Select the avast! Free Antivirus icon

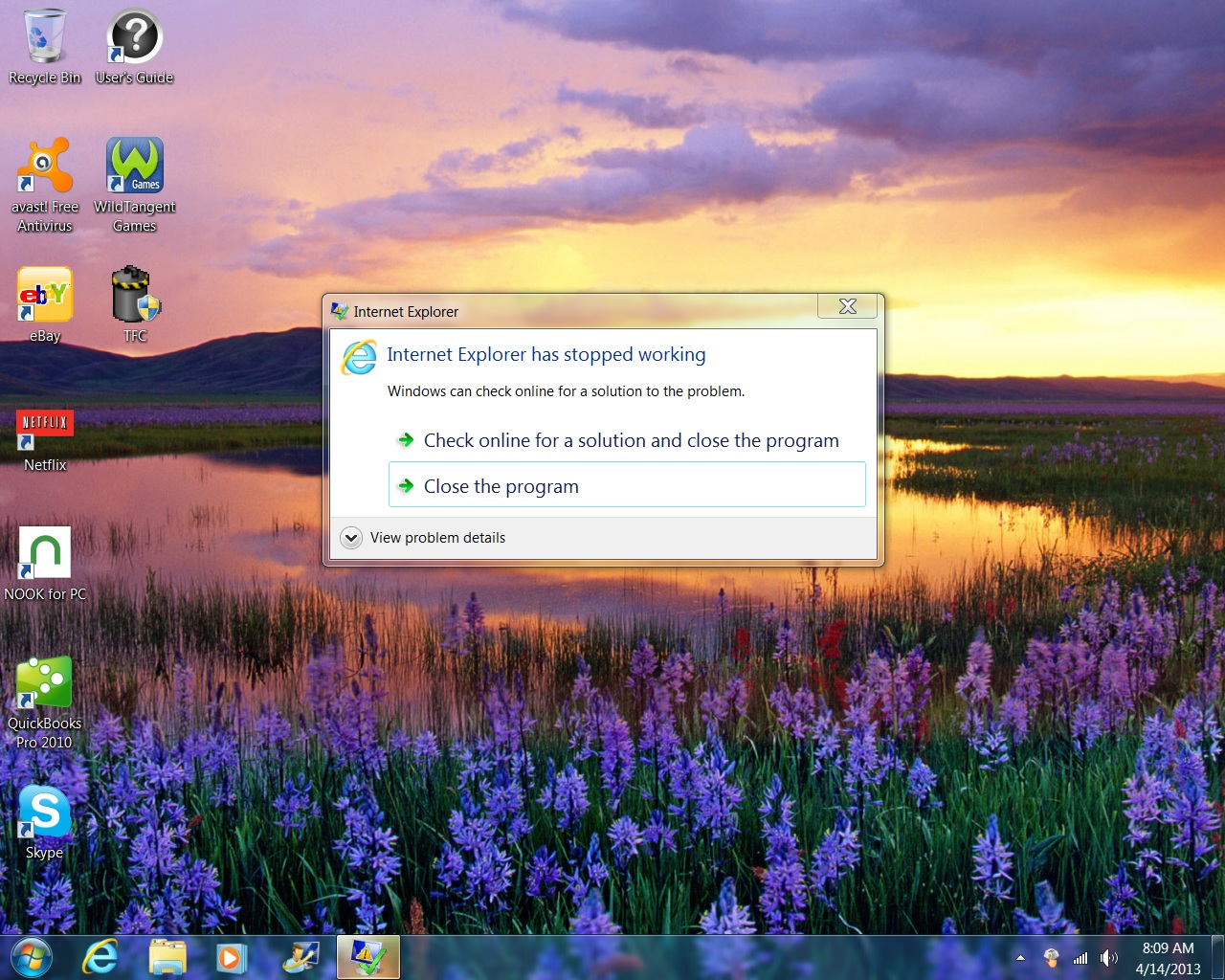pos(45,185)
